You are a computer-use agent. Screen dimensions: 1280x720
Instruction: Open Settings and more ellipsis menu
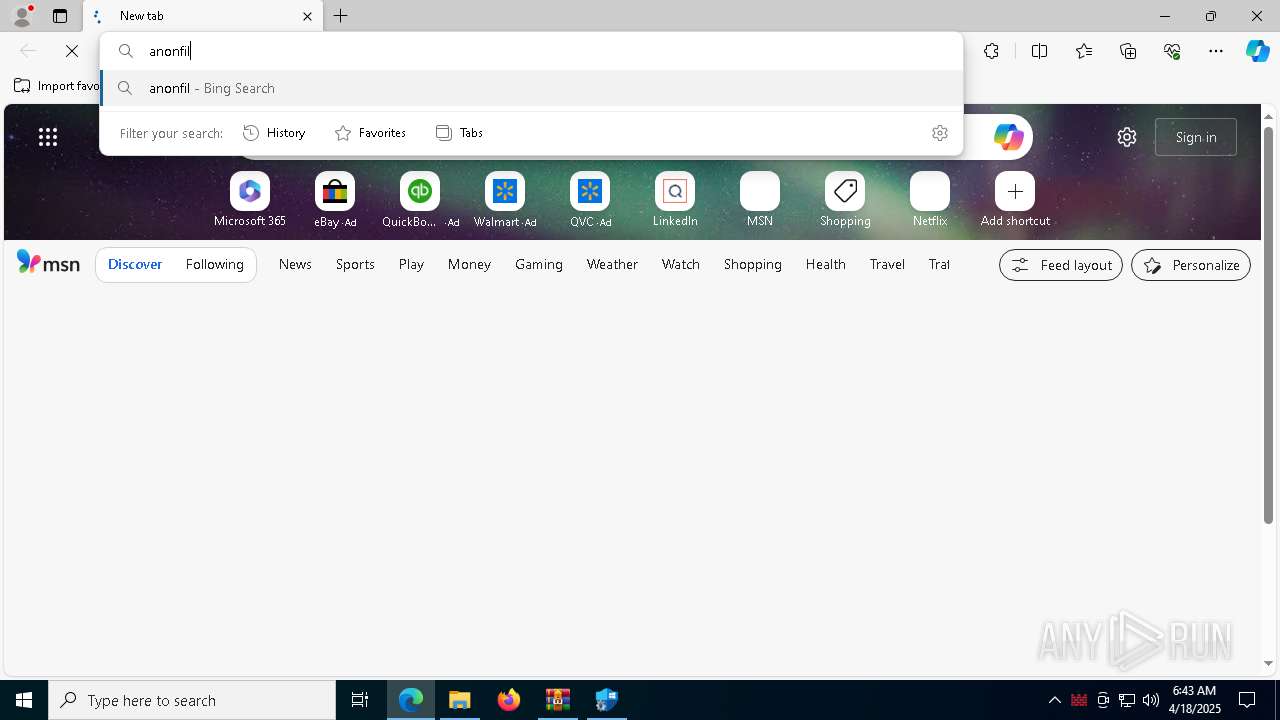point(1216,51)
